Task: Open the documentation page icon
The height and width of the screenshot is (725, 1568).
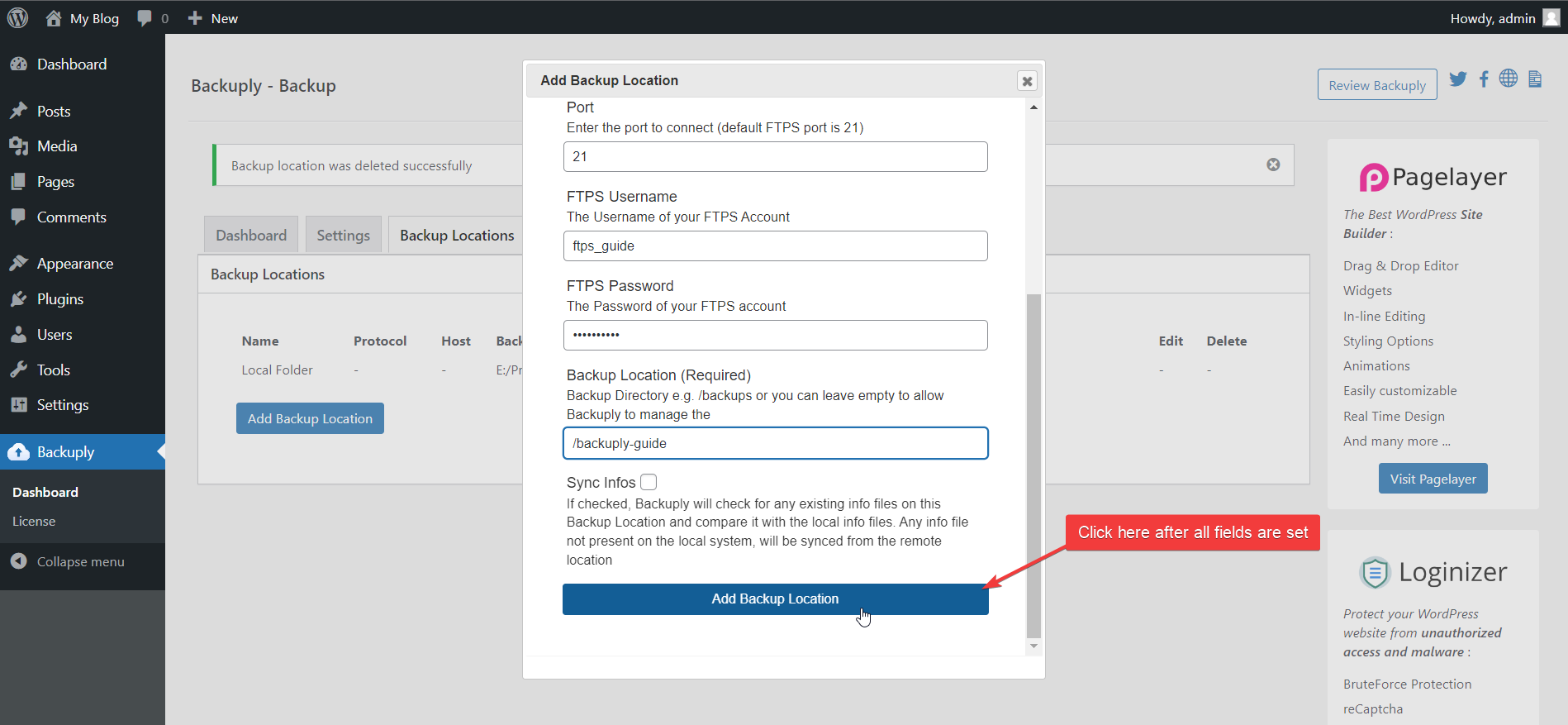Action: point(1535,79)
